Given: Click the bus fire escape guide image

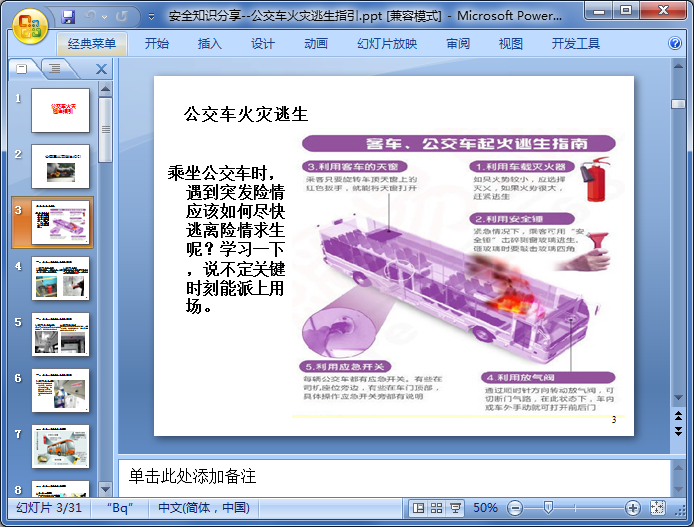Looking at the screenshot, I should click(458, 274).
